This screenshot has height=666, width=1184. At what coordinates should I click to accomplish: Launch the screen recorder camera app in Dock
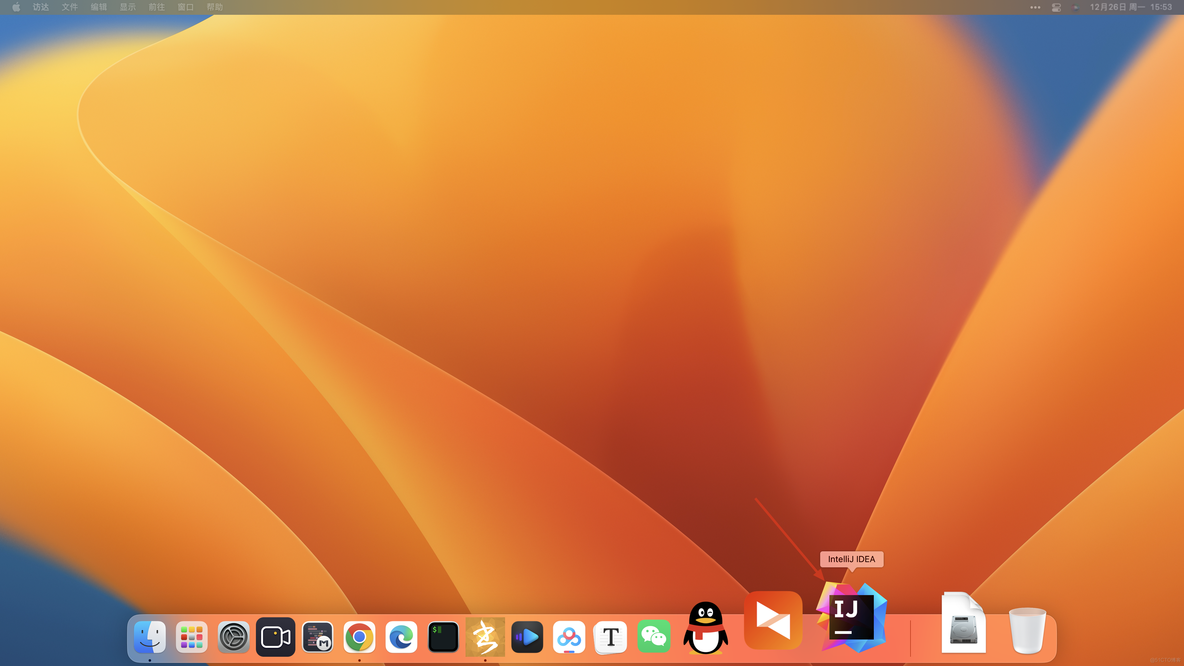point(276,637)
